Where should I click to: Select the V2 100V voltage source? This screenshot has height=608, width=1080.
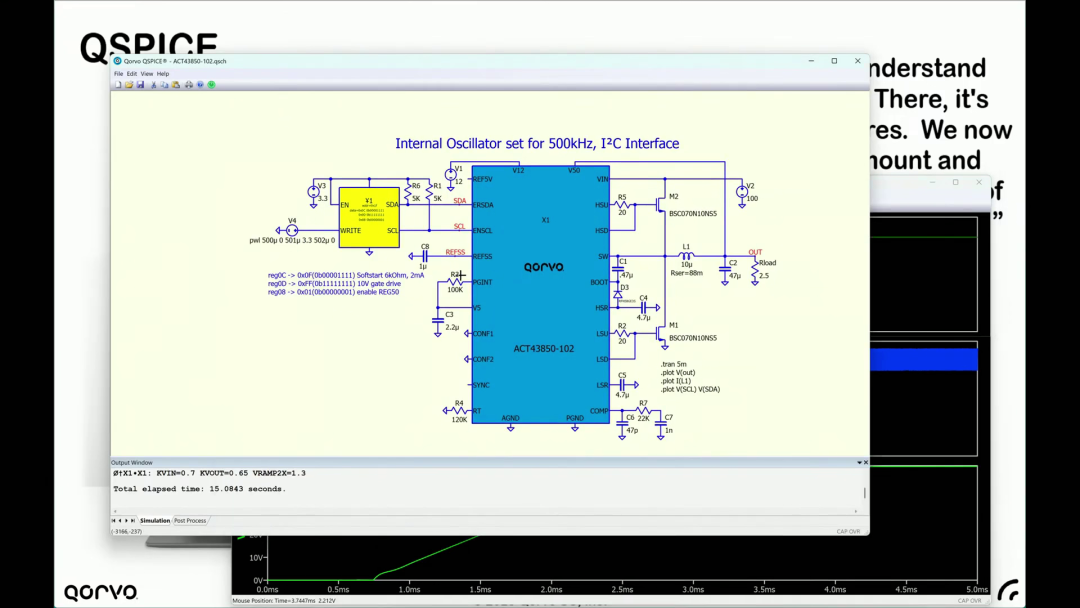point(742,192)
